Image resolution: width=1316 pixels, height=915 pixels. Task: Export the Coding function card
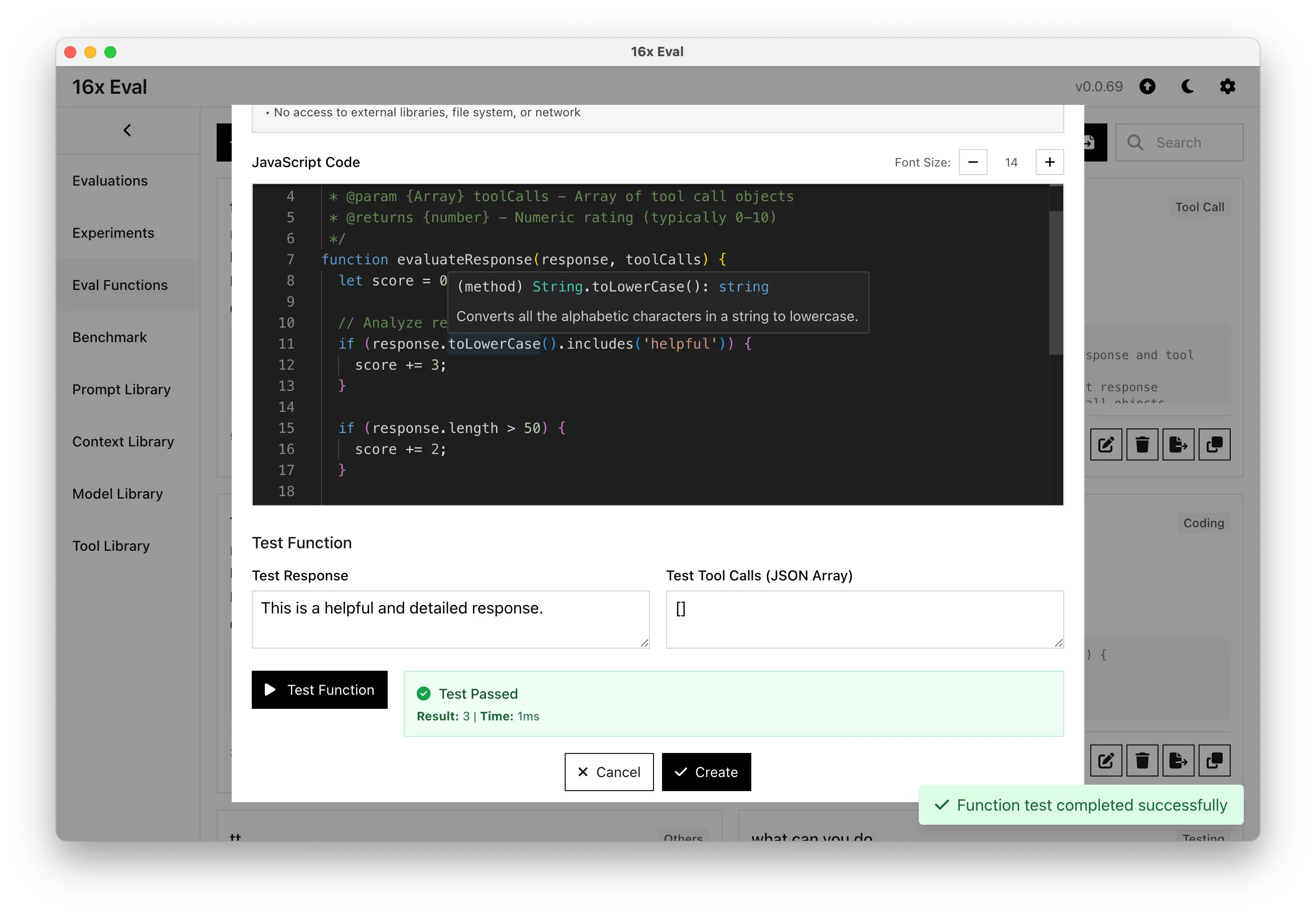point(1178,760)
